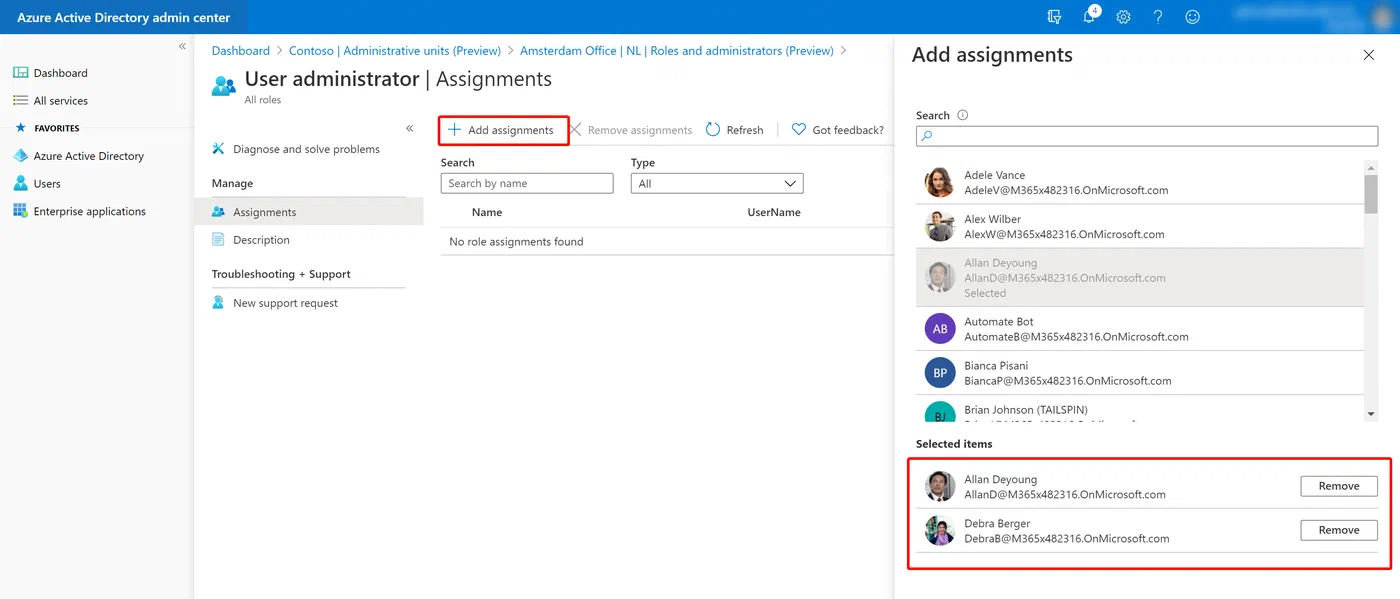Click the Dashboard breadcrumb link
The height and width of the screenshot is (599, 1400).
241,50
